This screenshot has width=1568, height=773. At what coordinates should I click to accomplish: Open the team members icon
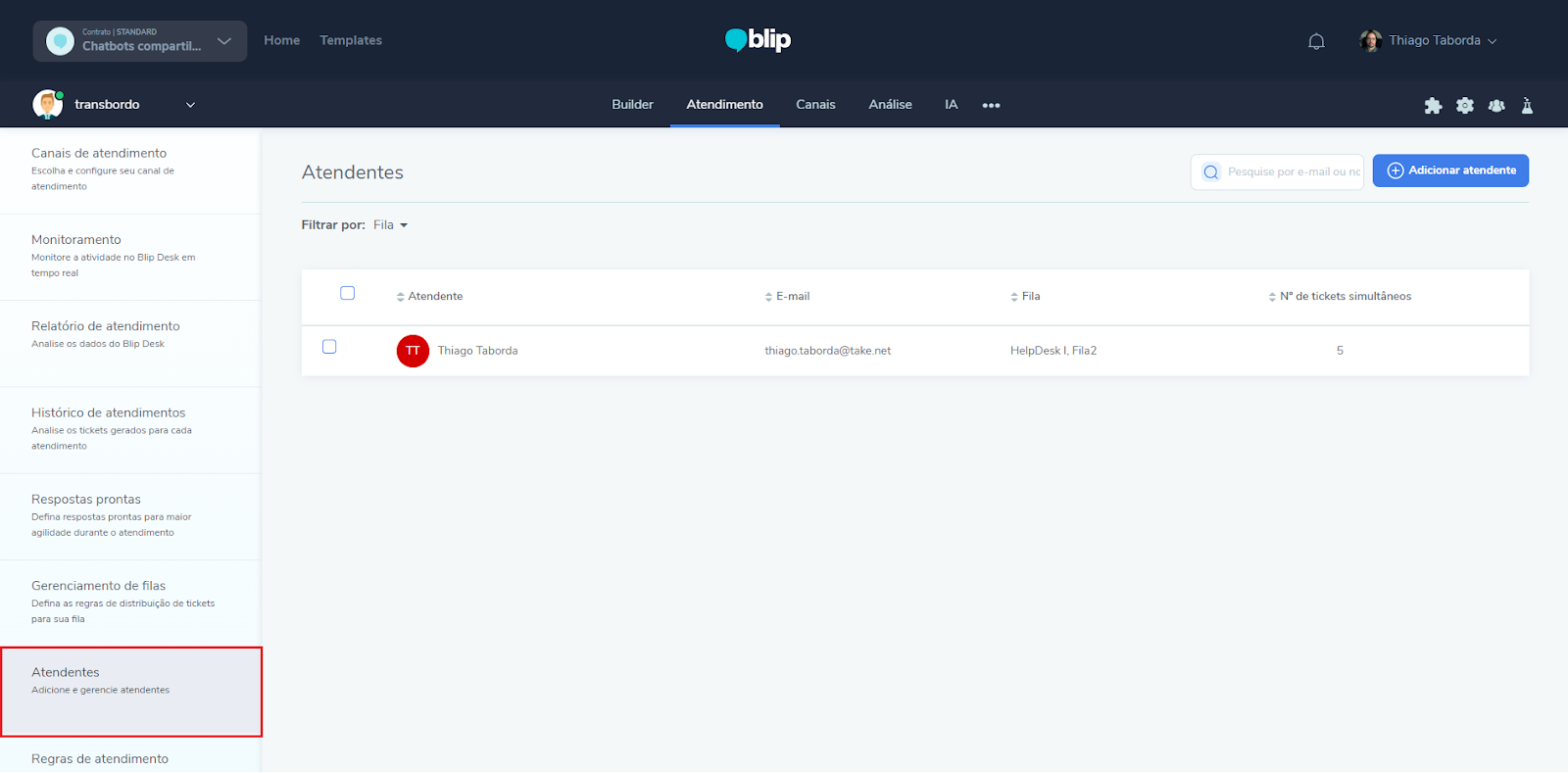[x=1496, y=106]
